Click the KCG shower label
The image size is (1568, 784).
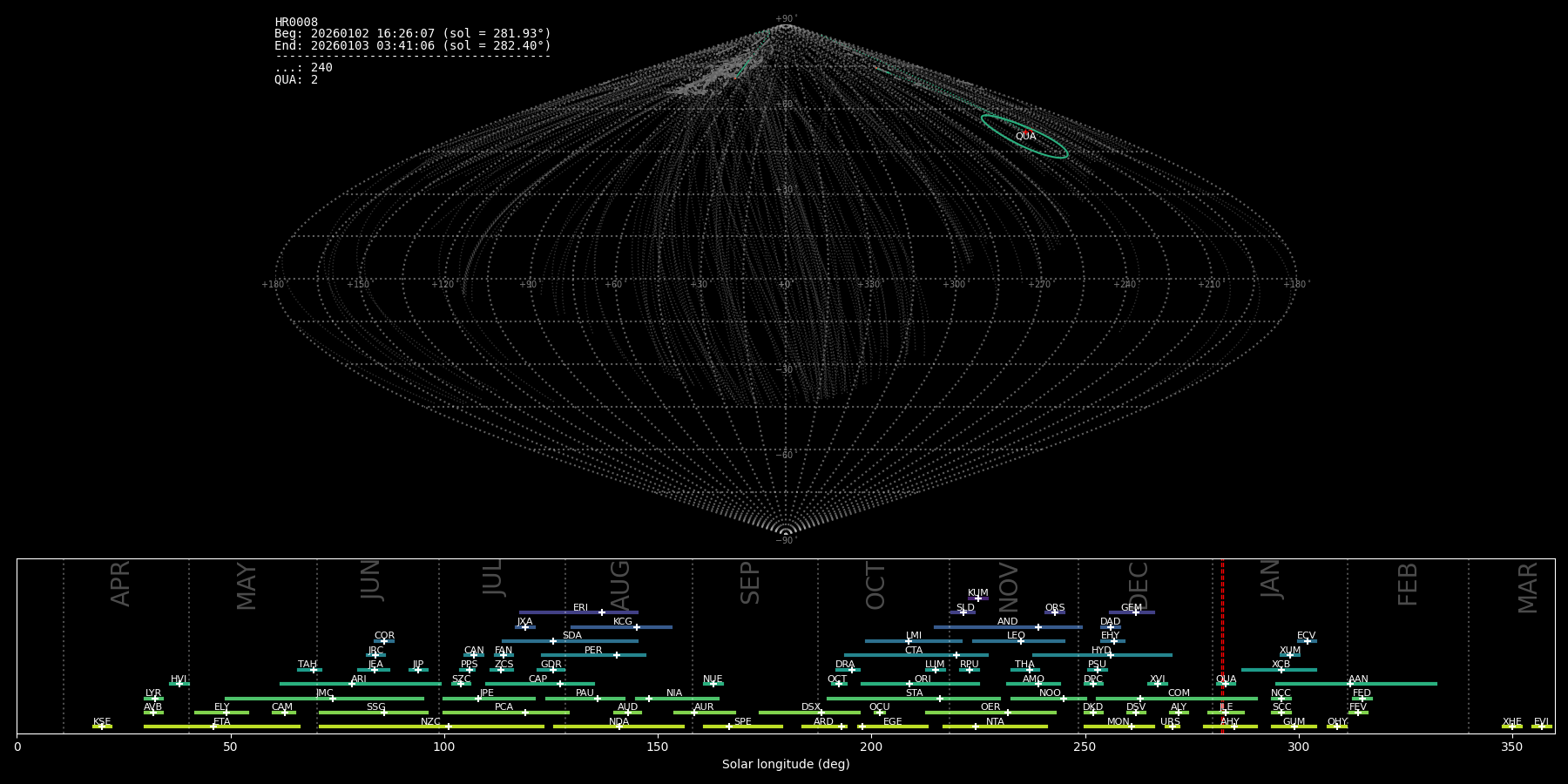click(x=623, y=622)
